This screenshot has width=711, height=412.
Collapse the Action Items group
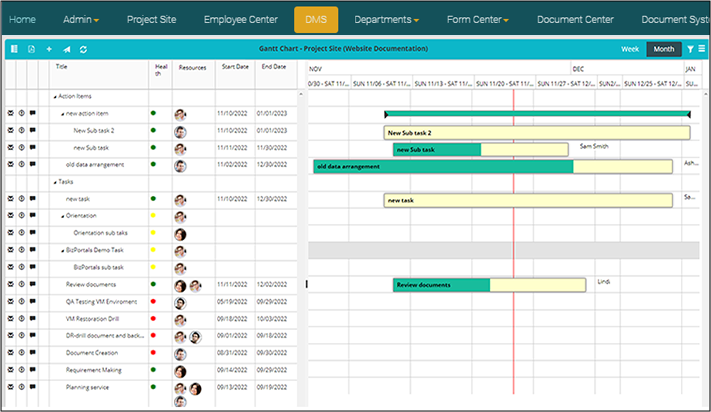click(55, 97)
